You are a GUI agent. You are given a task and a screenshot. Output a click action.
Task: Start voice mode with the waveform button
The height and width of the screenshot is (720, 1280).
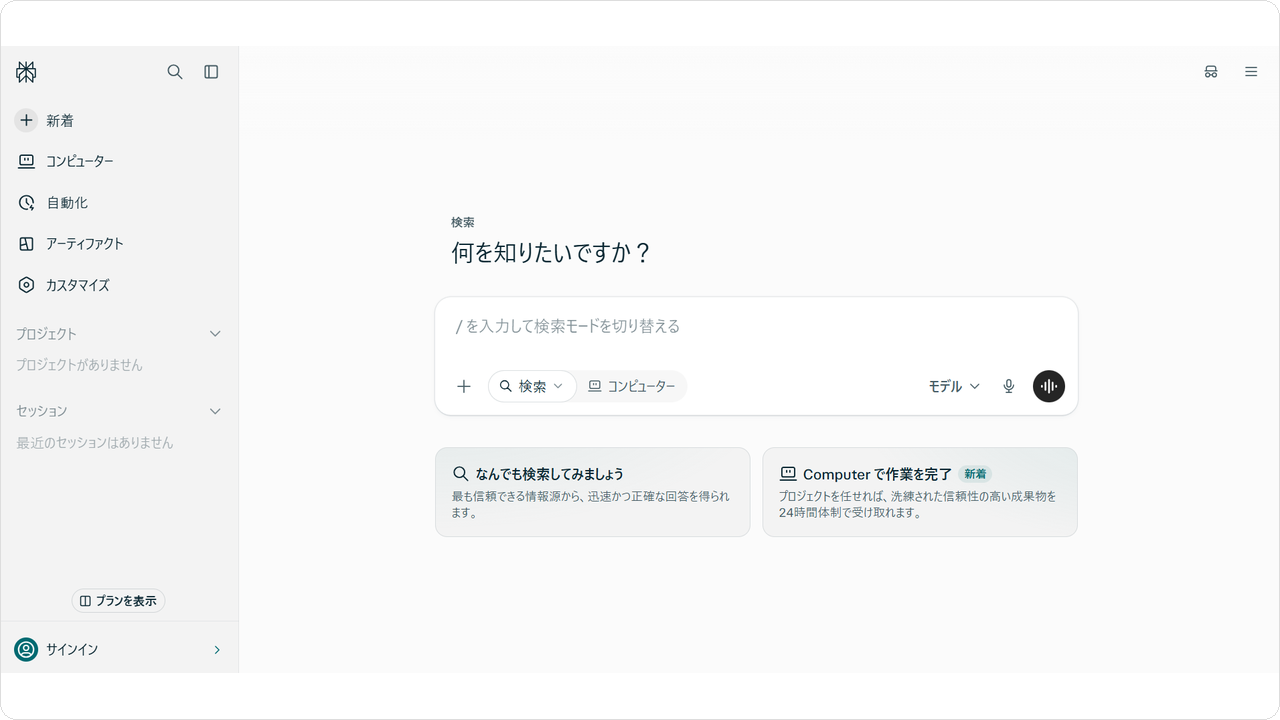pyautogui.click(x=1049, y=386)
